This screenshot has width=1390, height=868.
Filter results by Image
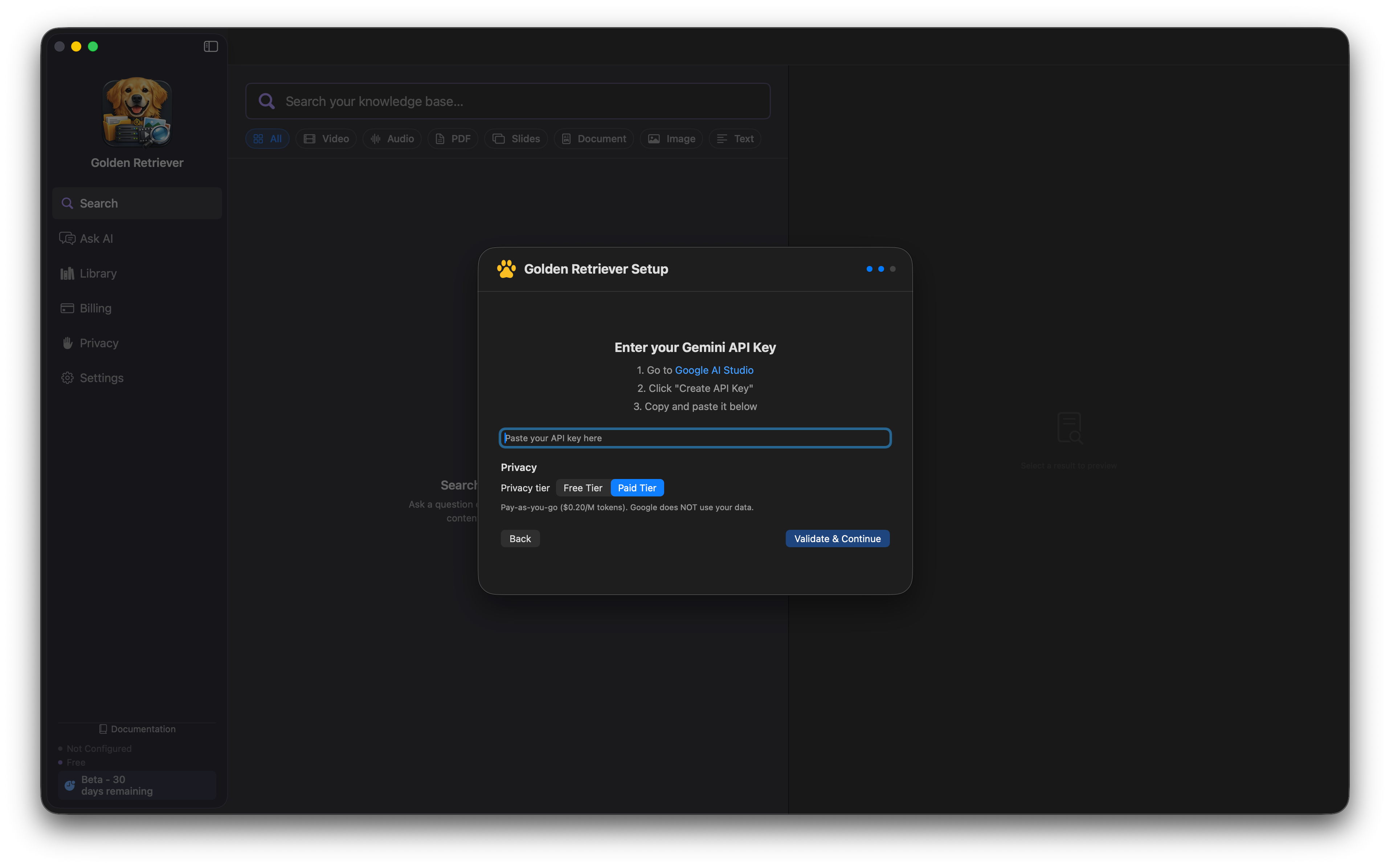click(671, 139)
